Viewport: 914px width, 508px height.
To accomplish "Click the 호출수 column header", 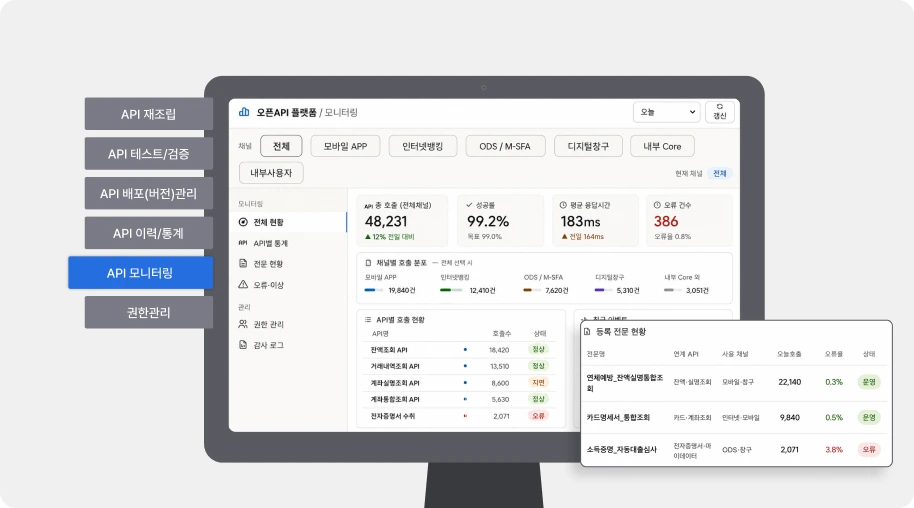I will click(501, 334).
